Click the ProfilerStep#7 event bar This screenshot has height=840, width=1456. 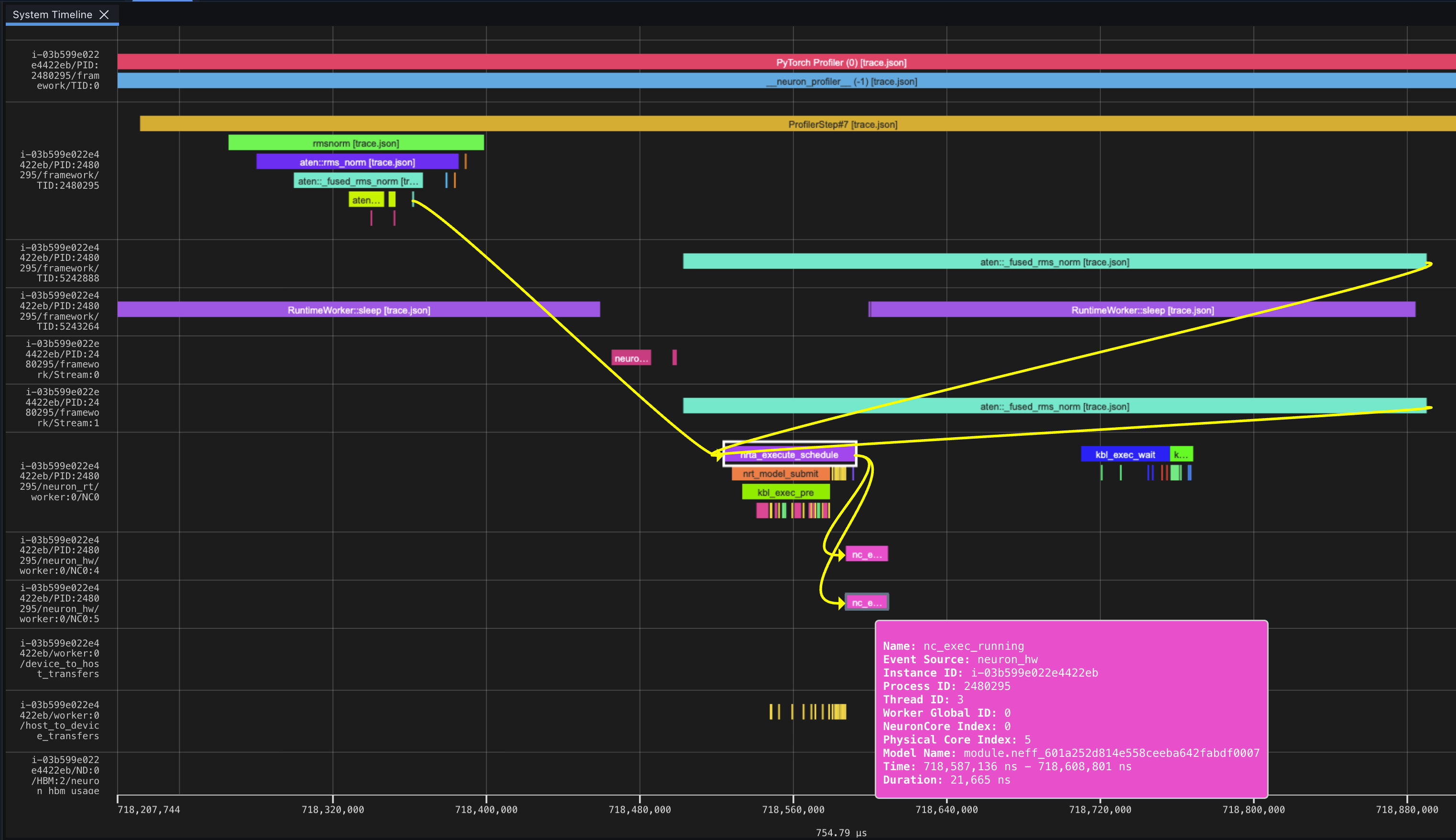point(797,123)
